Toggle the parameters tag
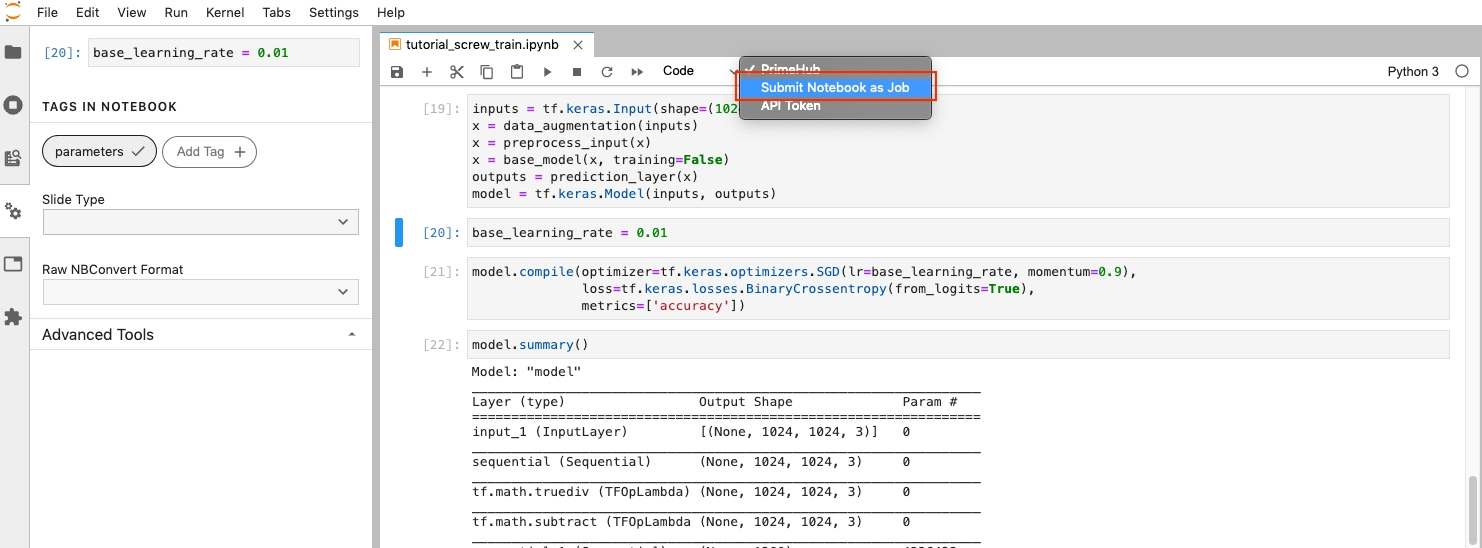Screen dimensions: 1482x548 (99, 152)
